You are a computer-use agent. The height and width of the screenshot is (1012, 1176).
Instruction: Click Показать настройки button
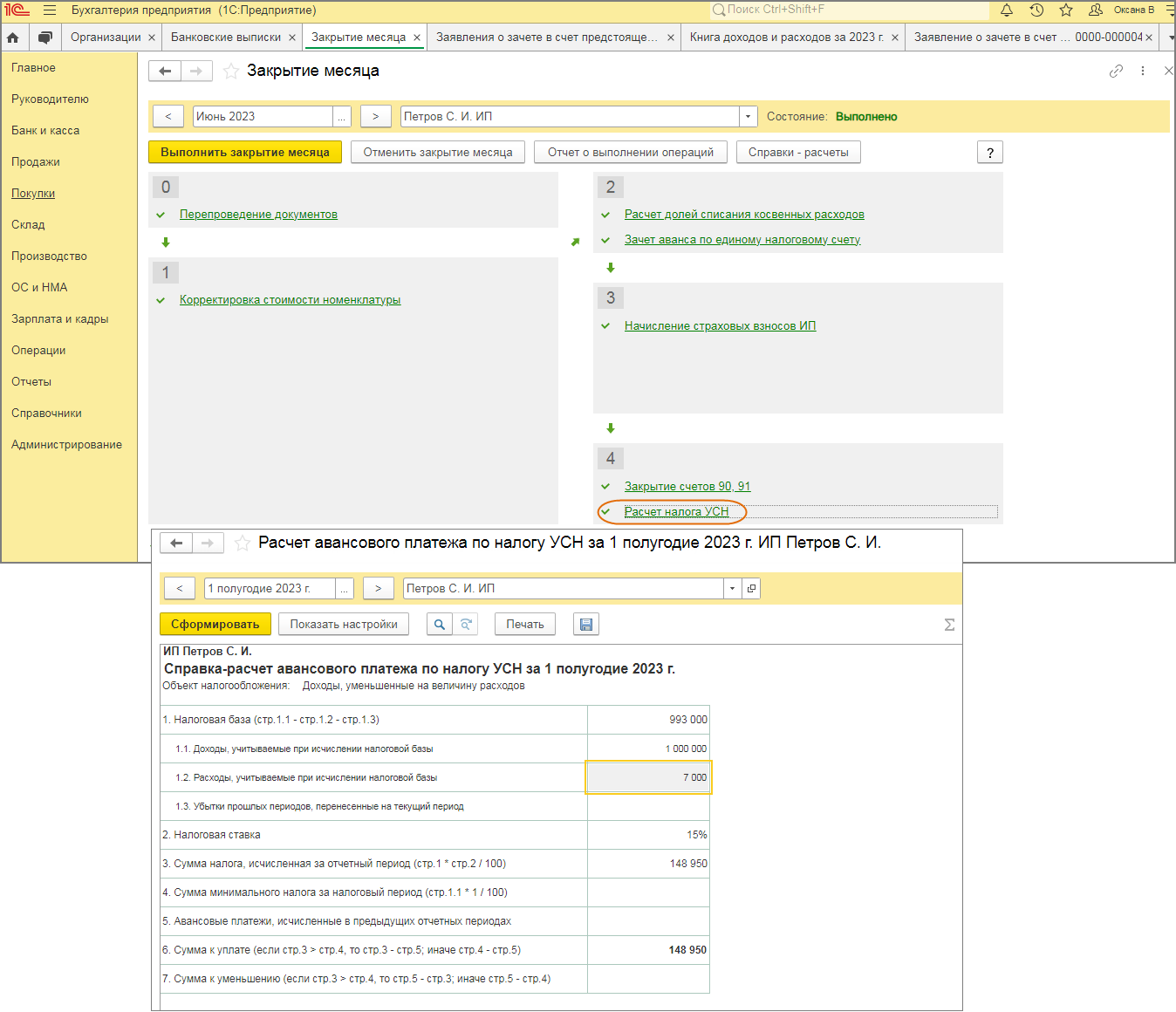pos(344,624)
